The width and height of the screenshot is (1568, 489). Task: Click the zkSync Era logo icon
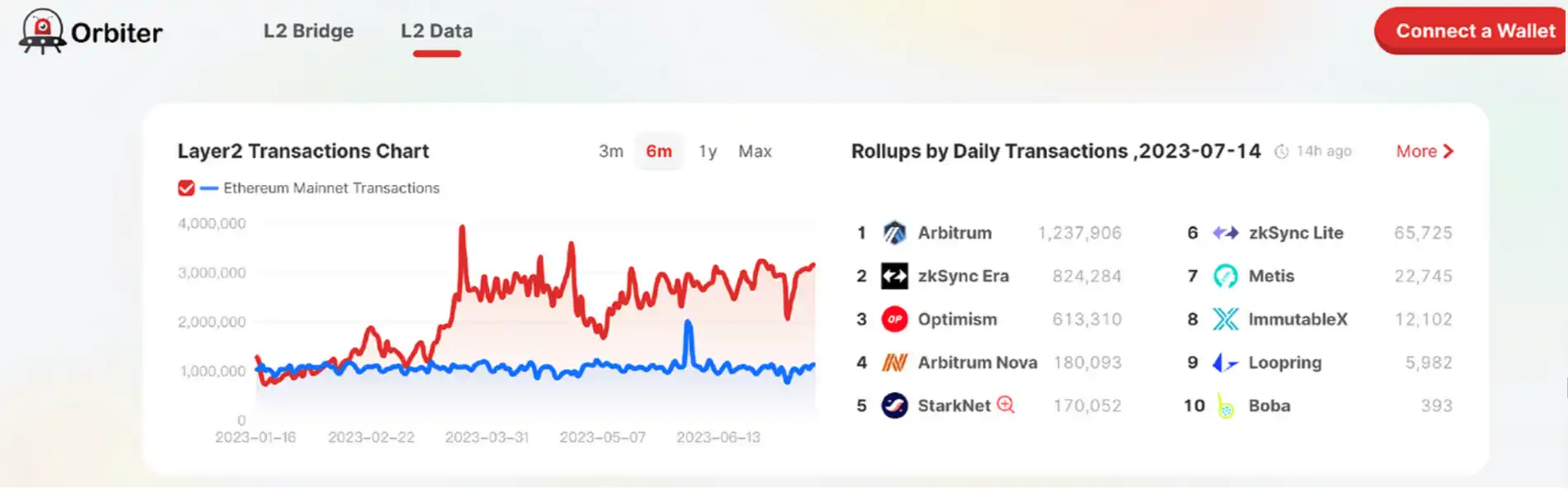pyautogui.click(x=894, y=276)
